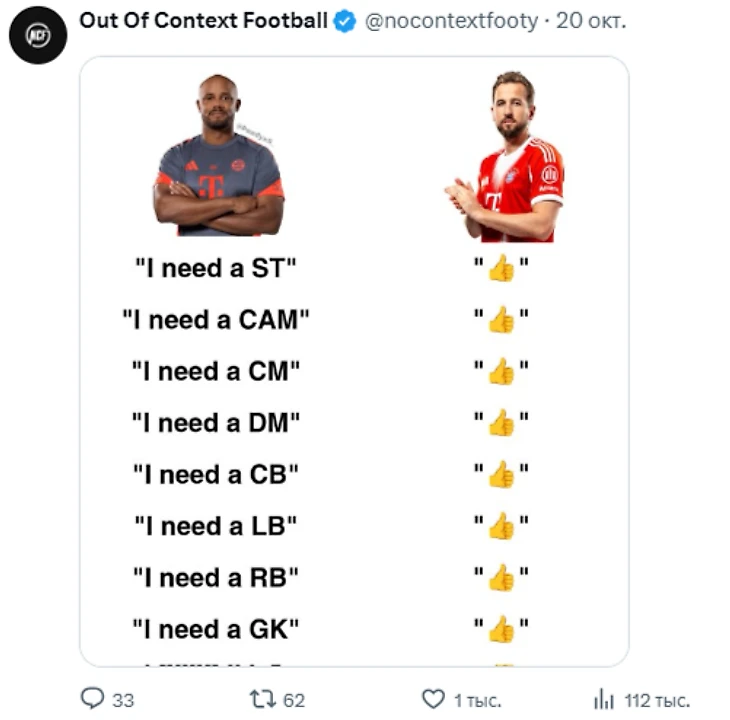Click the reply speech bubble icon
730x720 pixels.
tap(92, 699)
